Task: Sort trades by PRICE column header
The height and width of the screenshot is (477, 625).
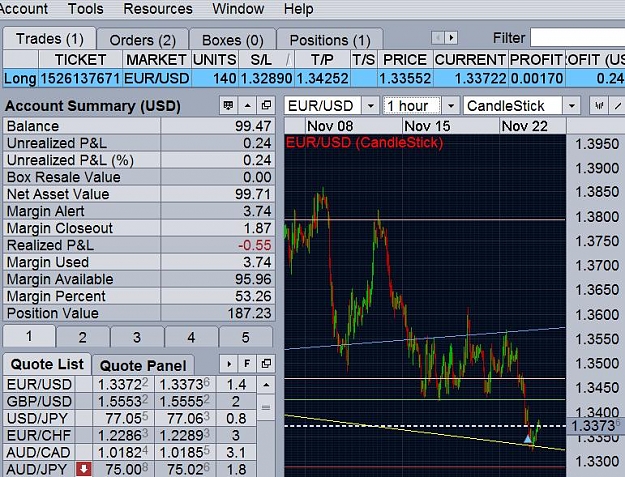Action: (405, 60)
